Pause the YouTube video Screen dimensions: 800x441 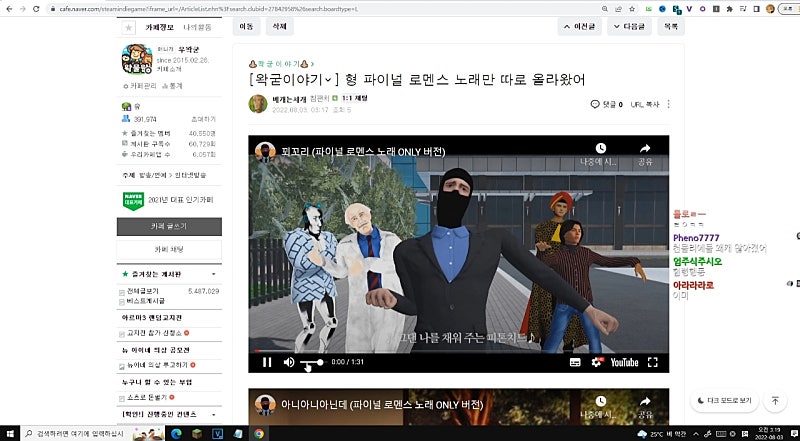[266, 362]
